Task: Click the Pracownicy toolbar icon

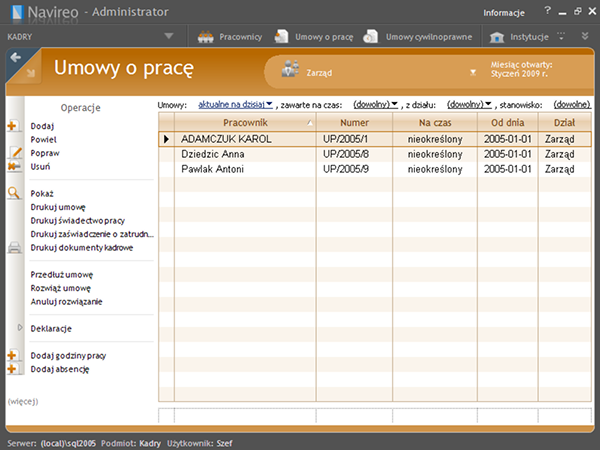Action: pos(208,37)
